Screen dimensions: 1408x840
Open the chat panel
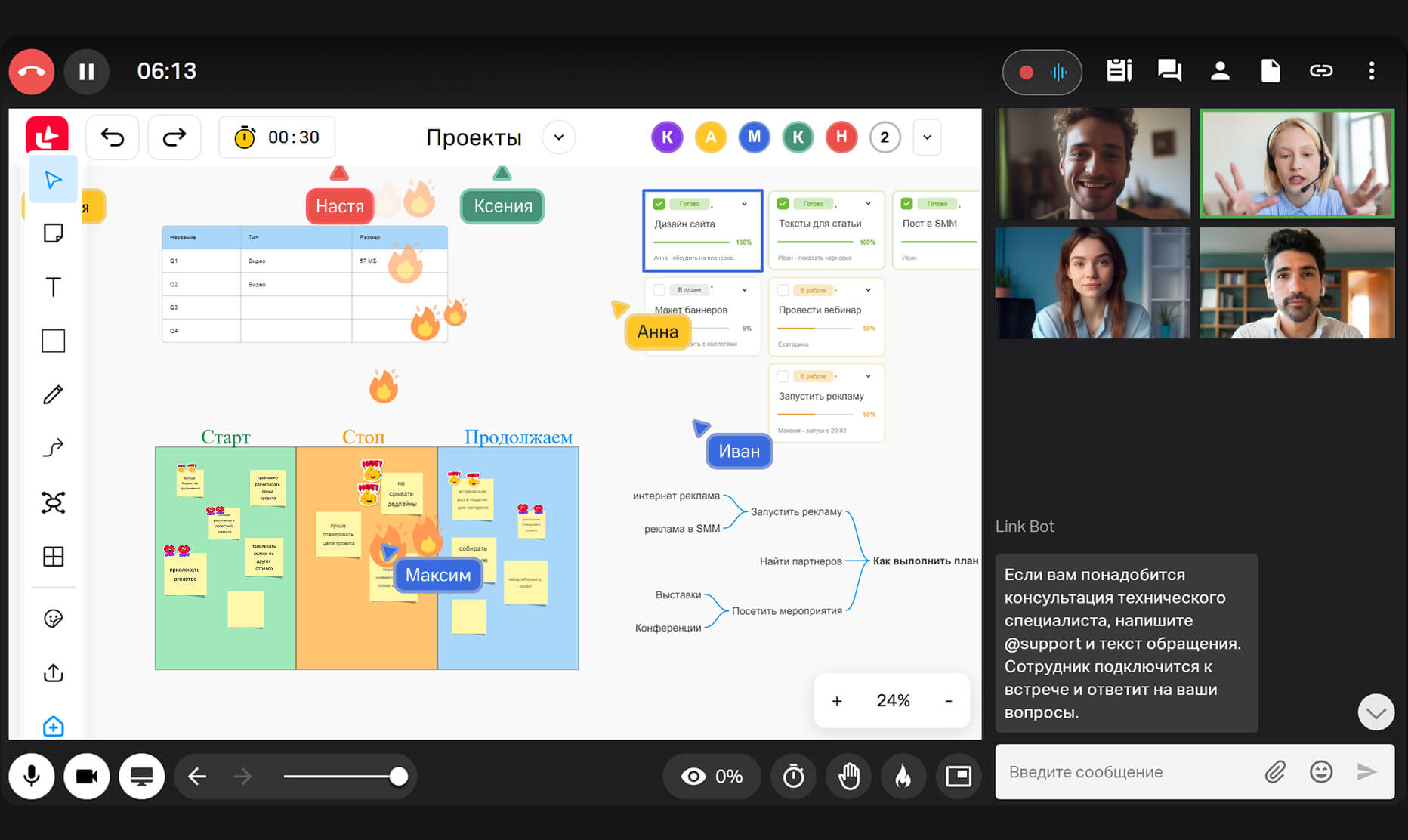[1169, 71]
